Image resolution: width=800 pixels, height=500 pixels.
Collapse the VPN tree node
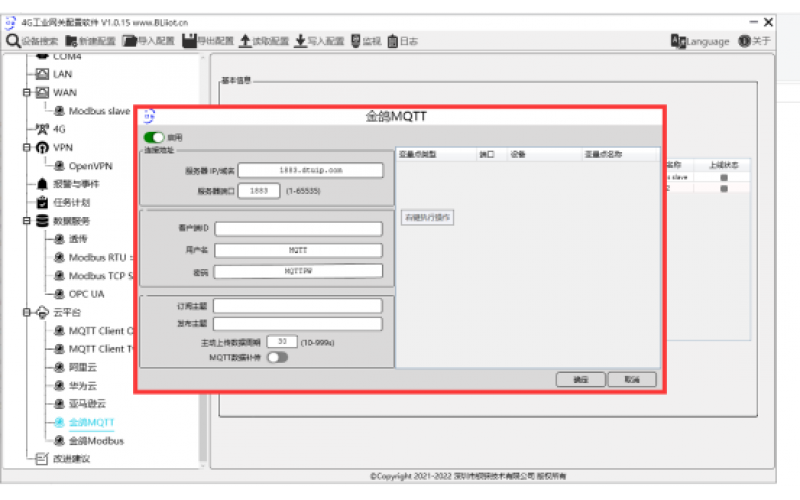(27, 147)
